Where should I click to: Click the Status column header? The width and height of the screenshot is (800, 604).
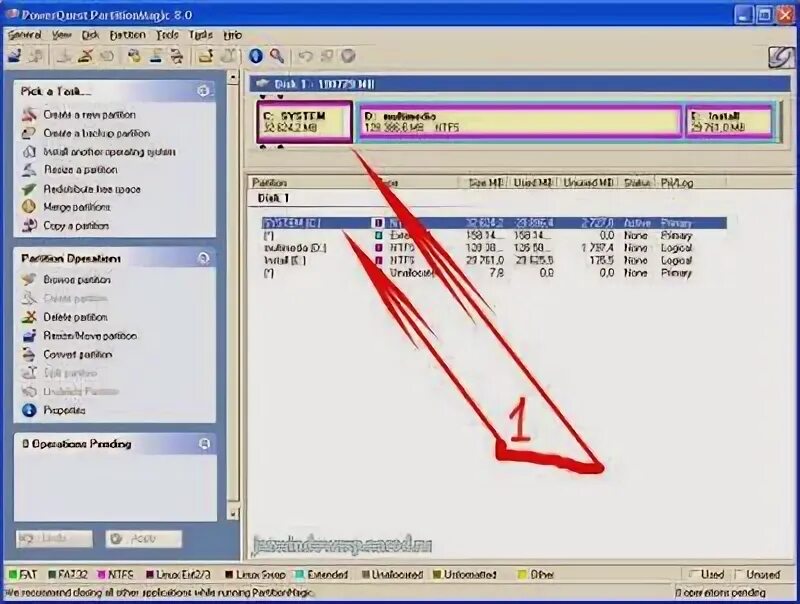click(x=637, y=182)
